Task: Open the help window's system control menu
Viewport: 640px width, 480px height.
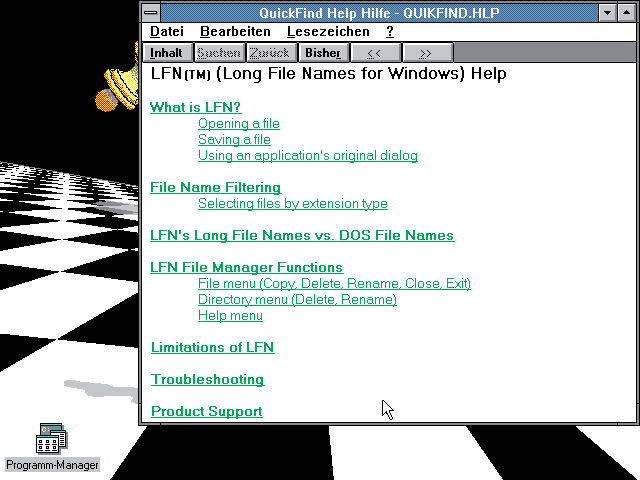Action: pos(151,13)
